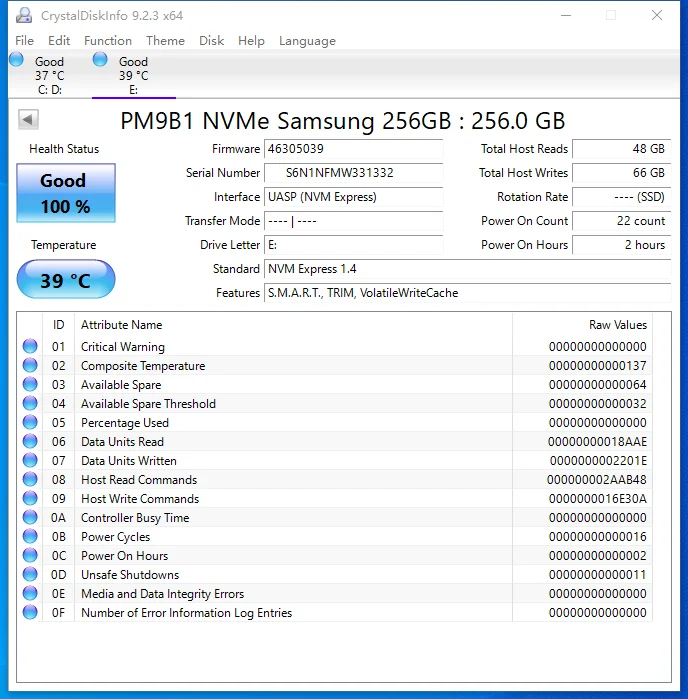This screenshot has width=688, height=699.
Task: Click the Serial Number field
Action: coord(353,173)
